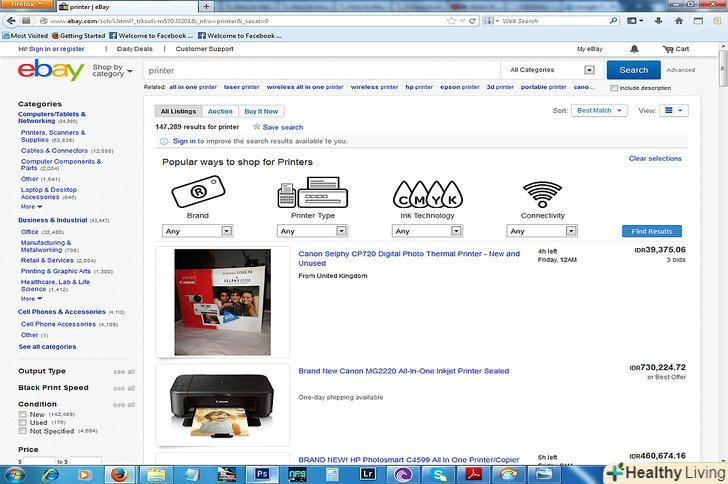The width and height of the screenshot is (728, 484).
Task: Open the Printer Type Any dropdown
Action: (x=312, y=231)
